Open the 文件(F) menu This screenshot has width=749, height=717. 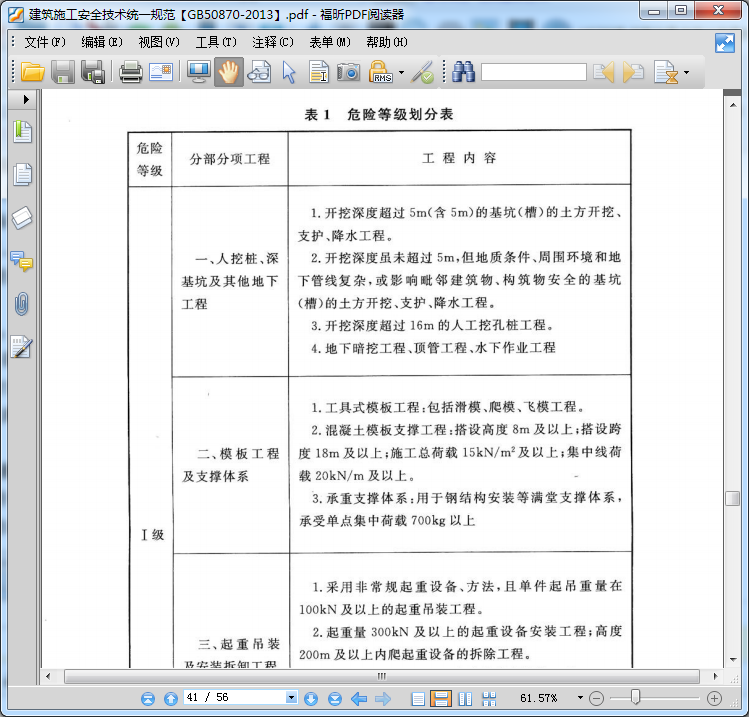[45, 43]
